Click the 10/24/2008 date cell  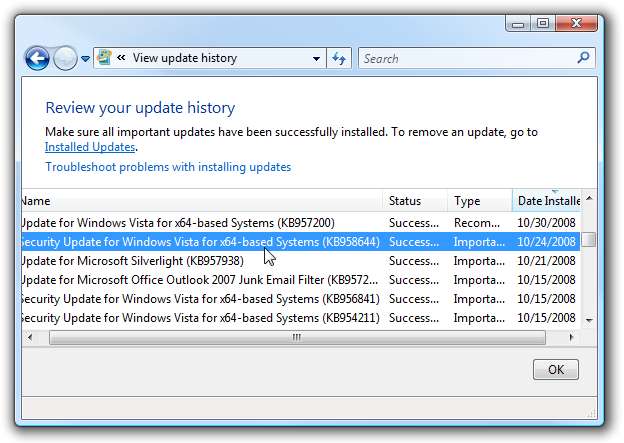pyautogui.click(x=546, y=242)
